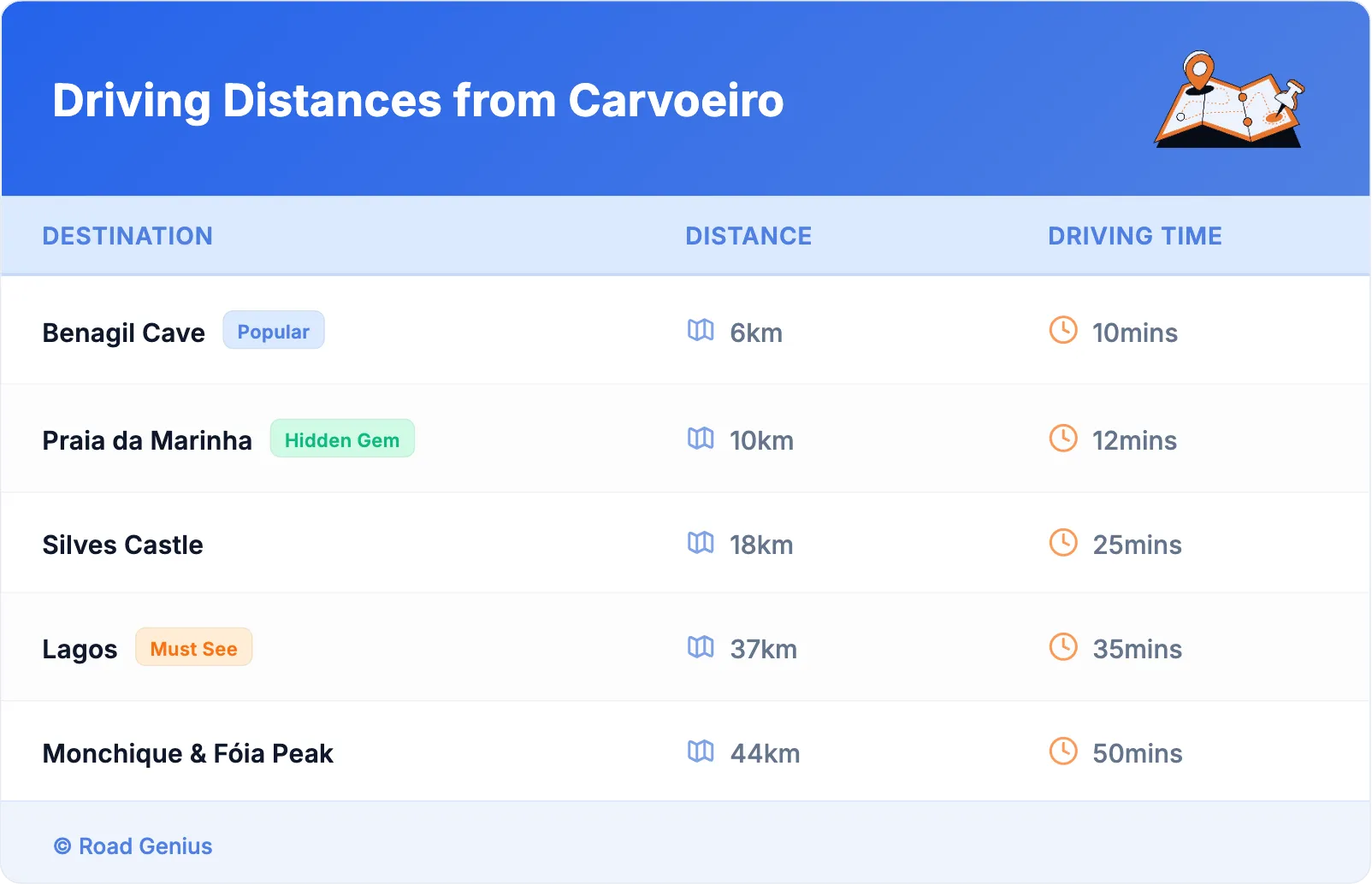This screenshot has width=1372, height=884.
Task: Select the Silves Castle destination name
Action: pos(123,545)
